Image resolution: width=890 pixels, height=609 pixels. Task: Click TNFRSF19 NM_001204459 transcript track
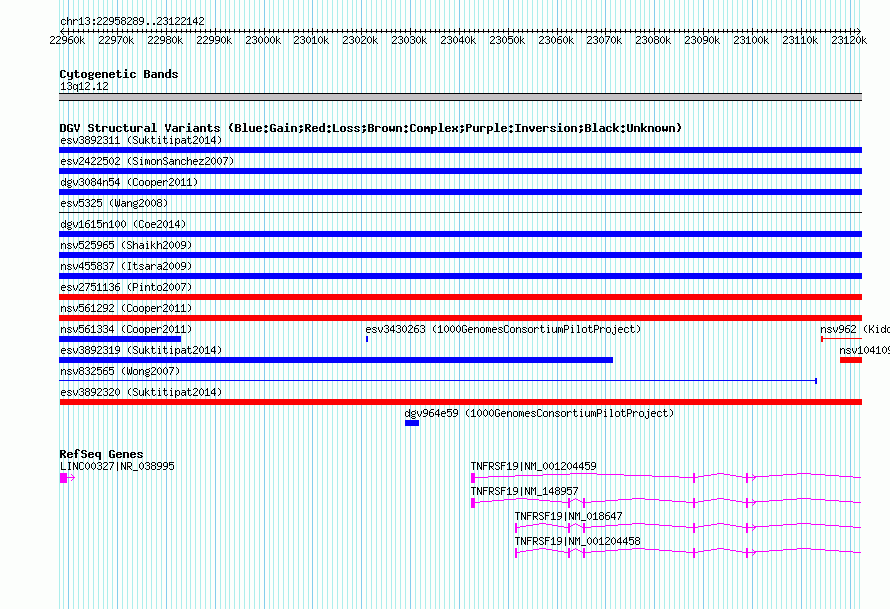tap(666, 478)
